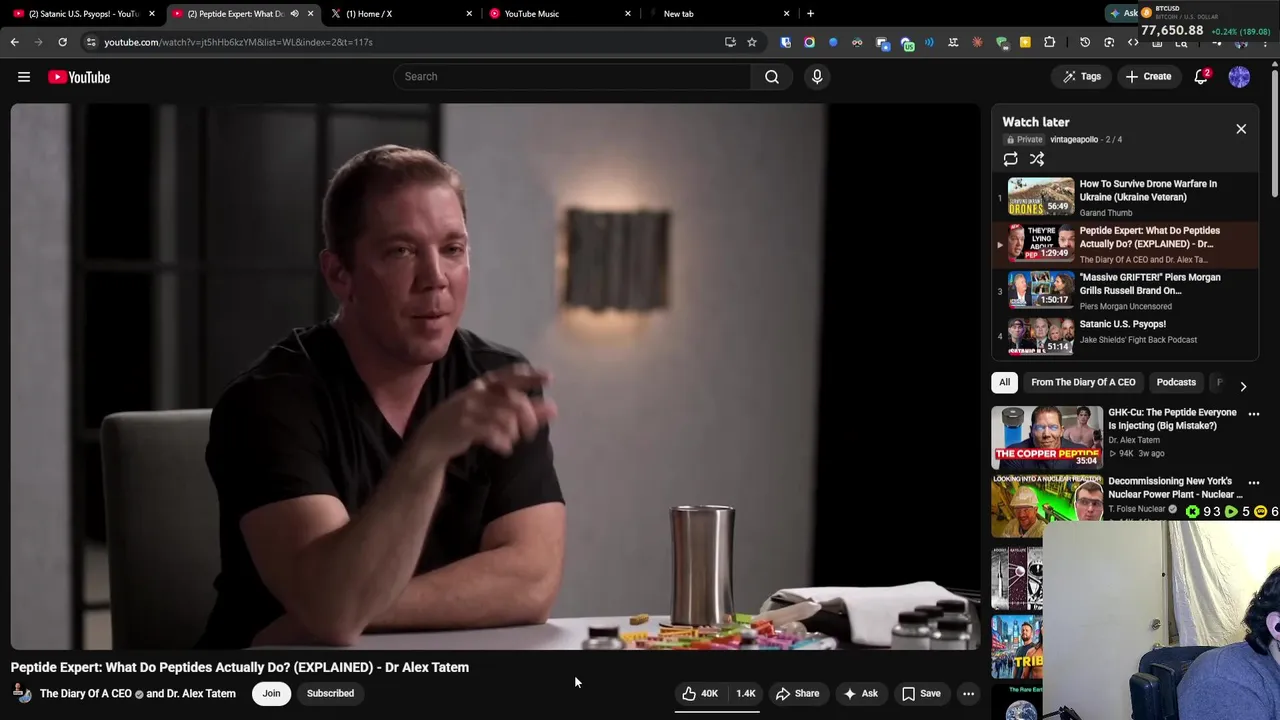Switch to the New tab browser tab
Image resolution: width=1280 pixels, height=720 pixels.
[x=717, y=14]
